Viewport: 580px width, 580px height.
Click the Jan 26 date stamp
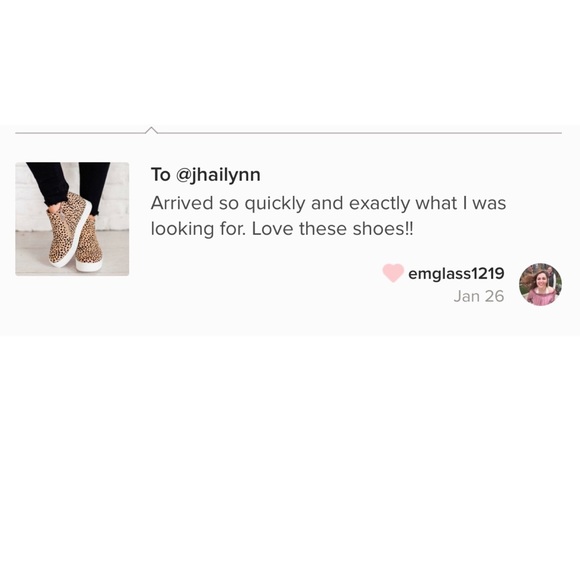pyautogui.click(x=479, y=296)
